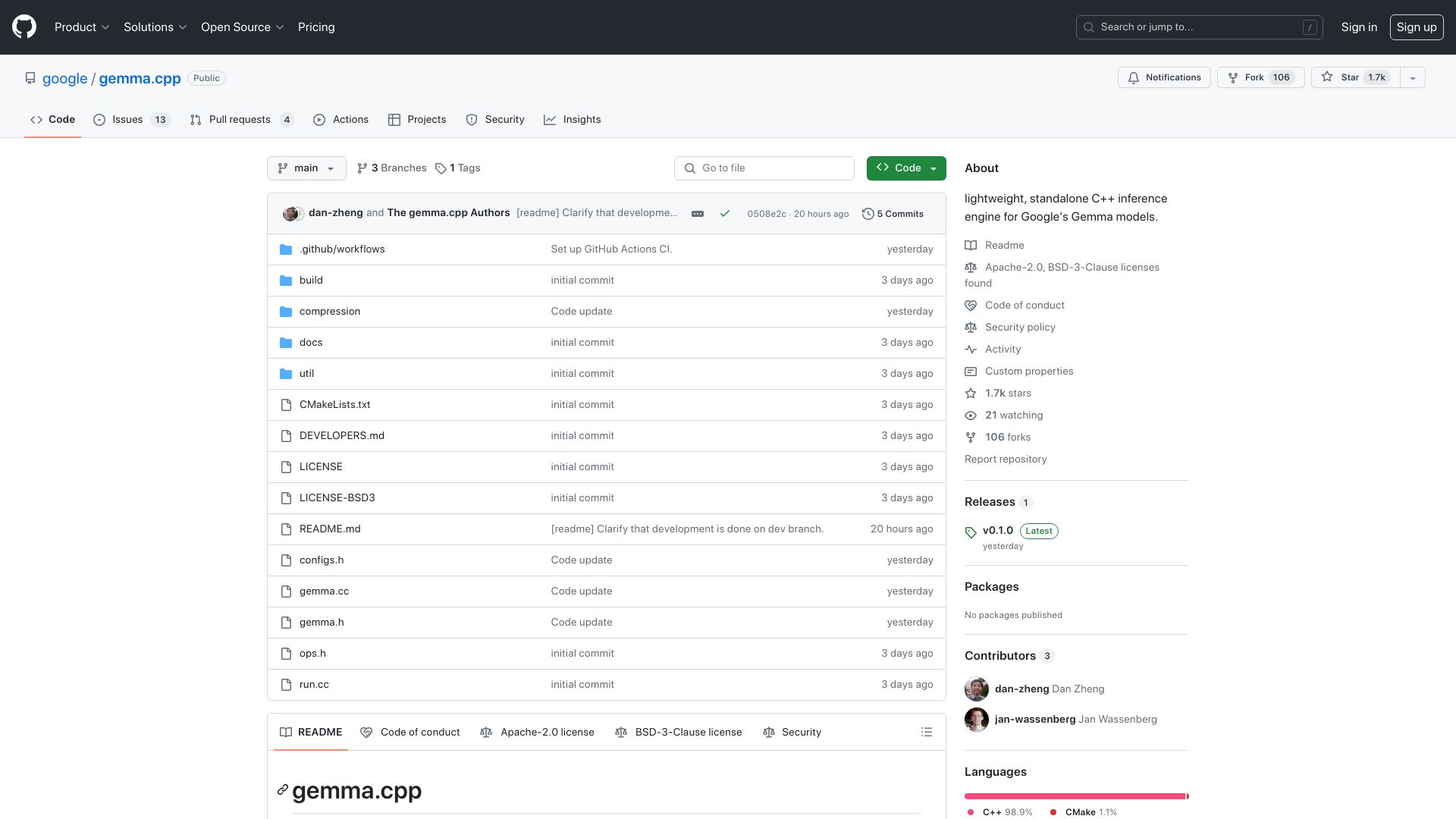The image size is (1456, 819).
Task: Select the Apache-2.0 license tab
Action: point(537,733)
